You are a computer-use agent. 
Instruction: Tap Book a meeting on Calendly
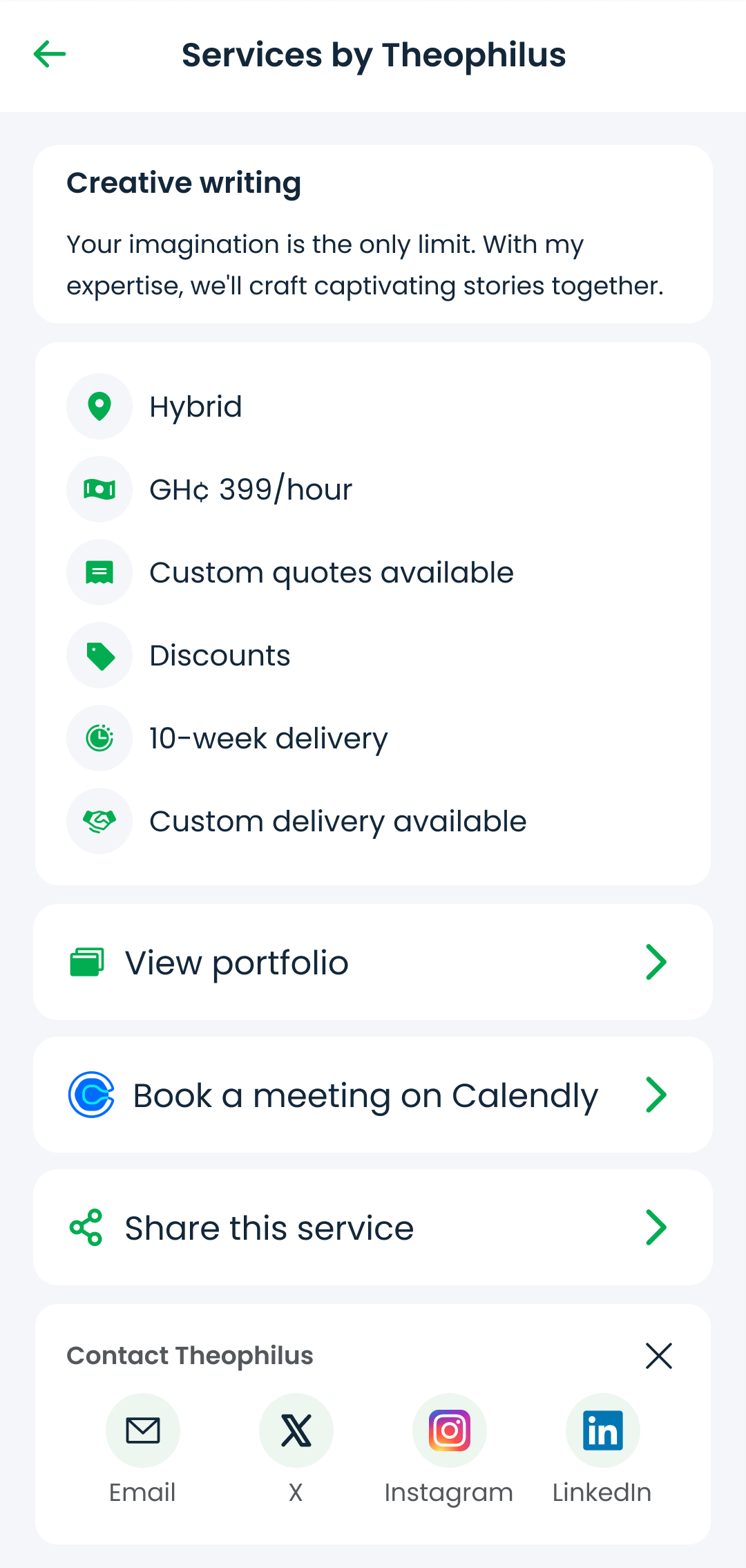pyautogui.click(x=373, y=1095)
